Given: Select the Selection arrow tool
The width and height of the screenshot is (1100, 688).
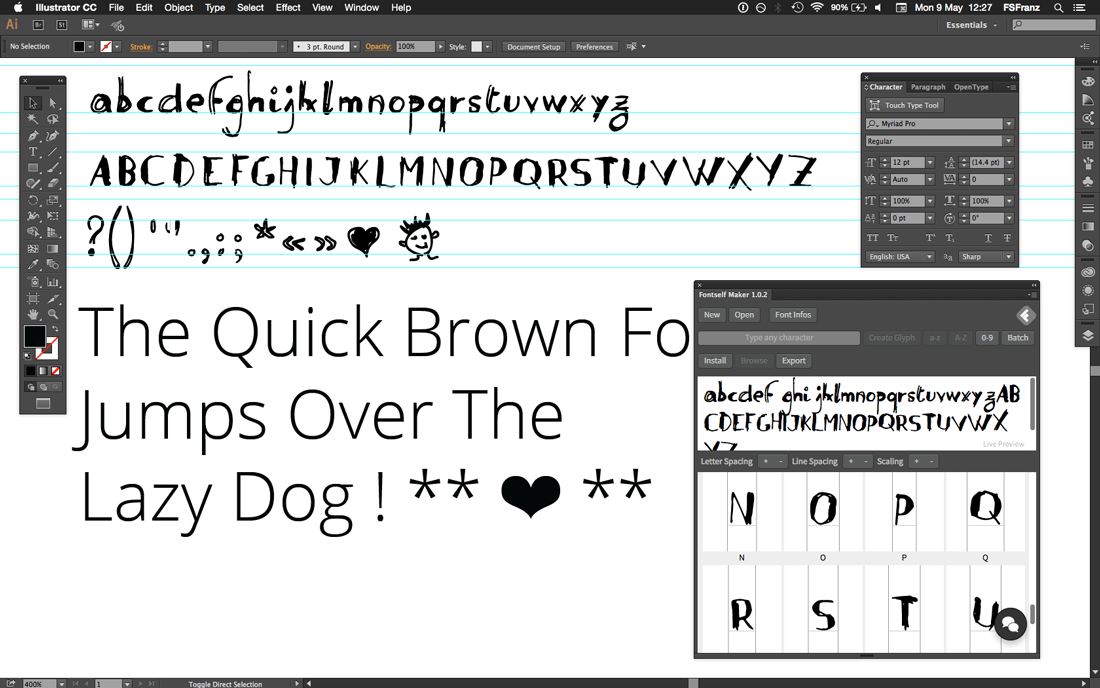Looking at the screenshot, I should 32,102.
